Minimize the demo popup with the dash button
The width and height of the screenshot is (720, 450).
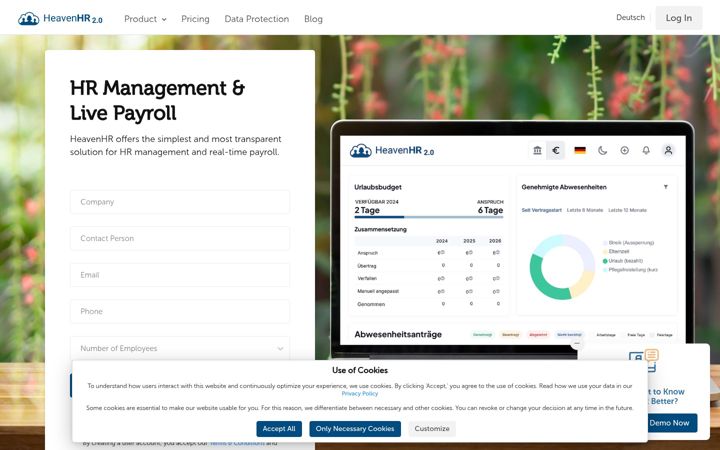[577, 343]
